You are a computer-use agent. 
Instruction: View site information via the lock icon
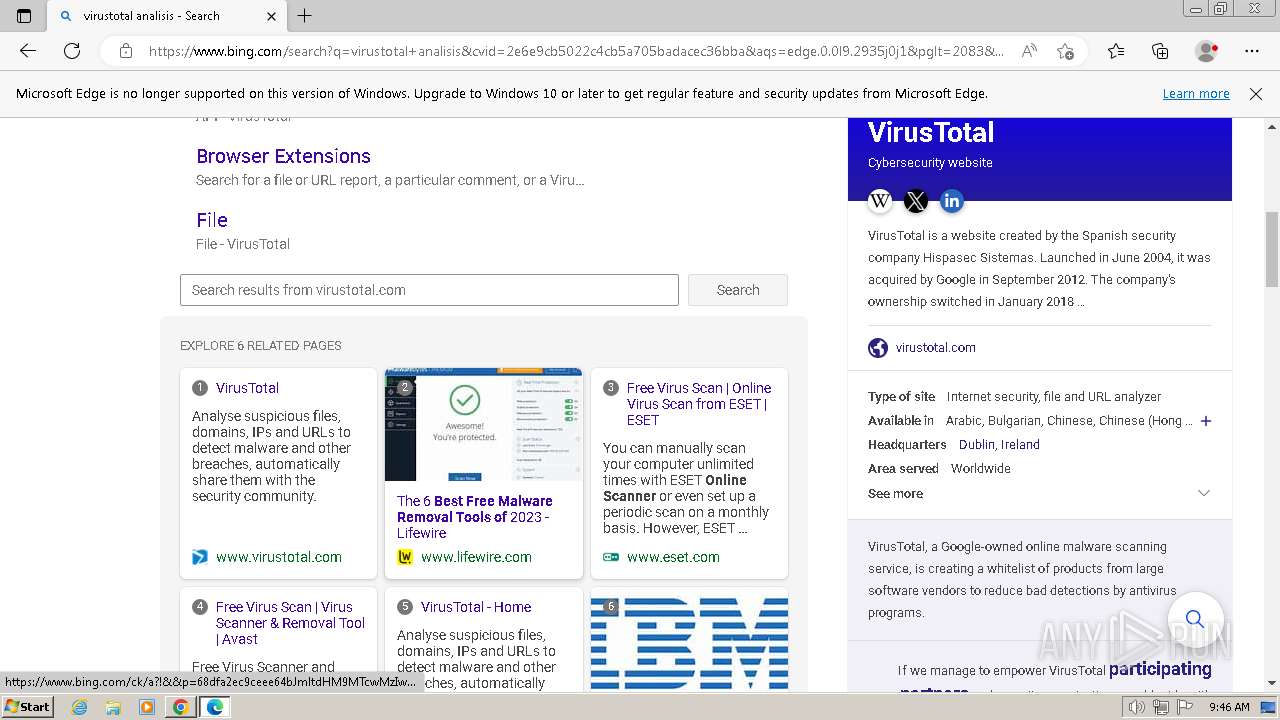126,51
